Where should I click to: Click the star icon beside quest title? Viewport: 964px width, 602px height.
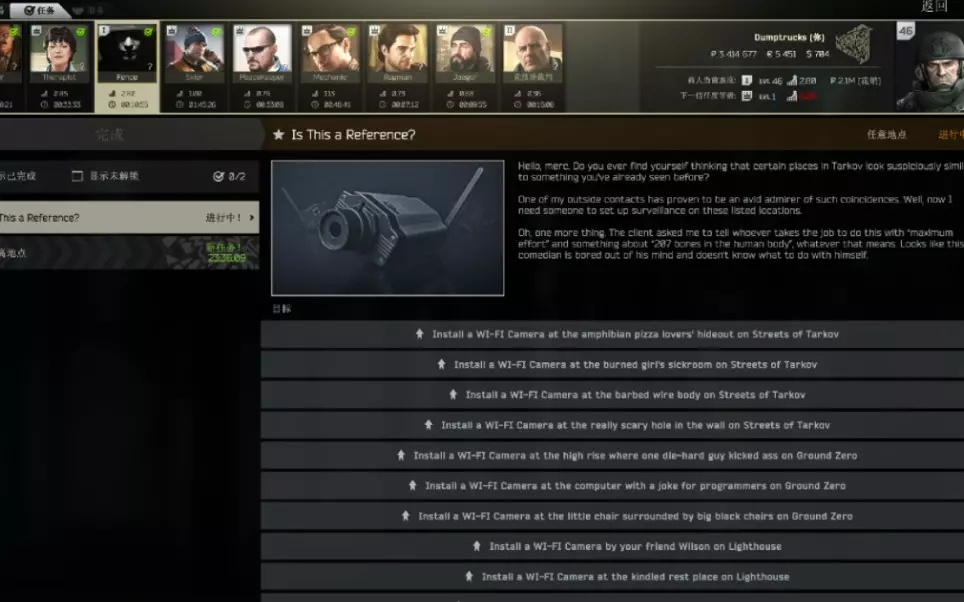pos(279,135)
